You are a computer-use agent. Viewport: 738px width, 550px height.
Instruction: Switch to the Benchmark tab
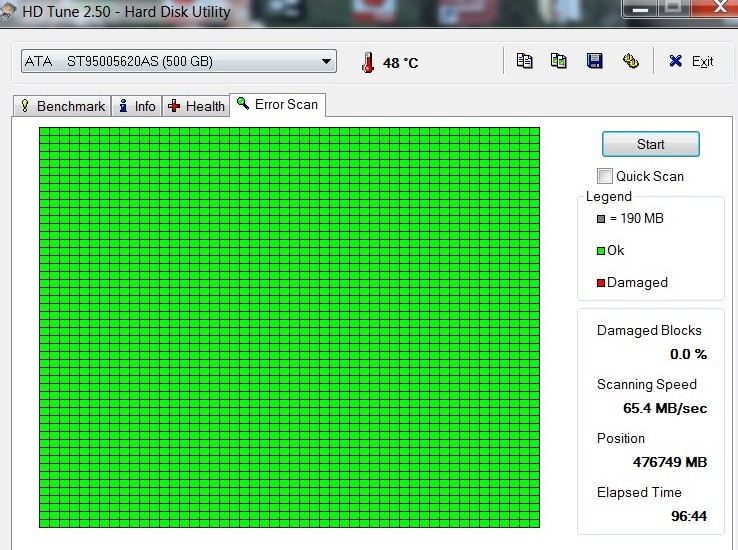click(61, 106)
